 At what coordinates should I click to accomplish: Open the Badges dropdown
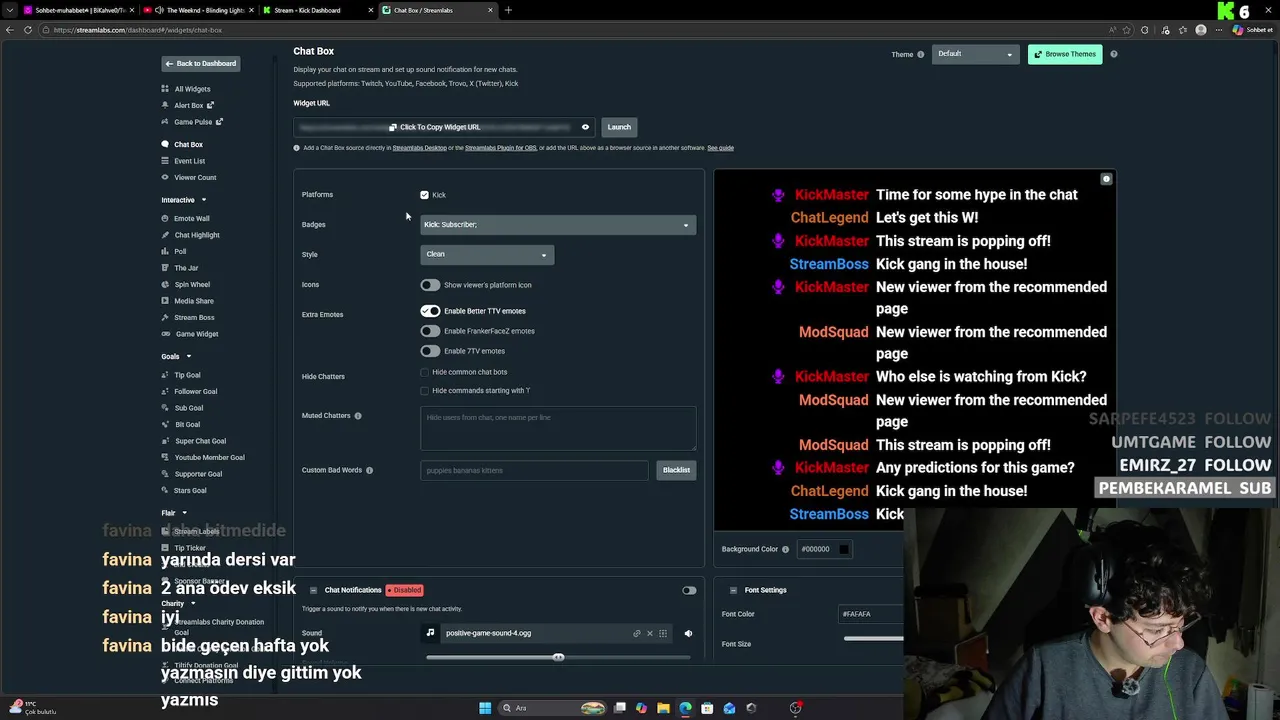tap(557, 225)
